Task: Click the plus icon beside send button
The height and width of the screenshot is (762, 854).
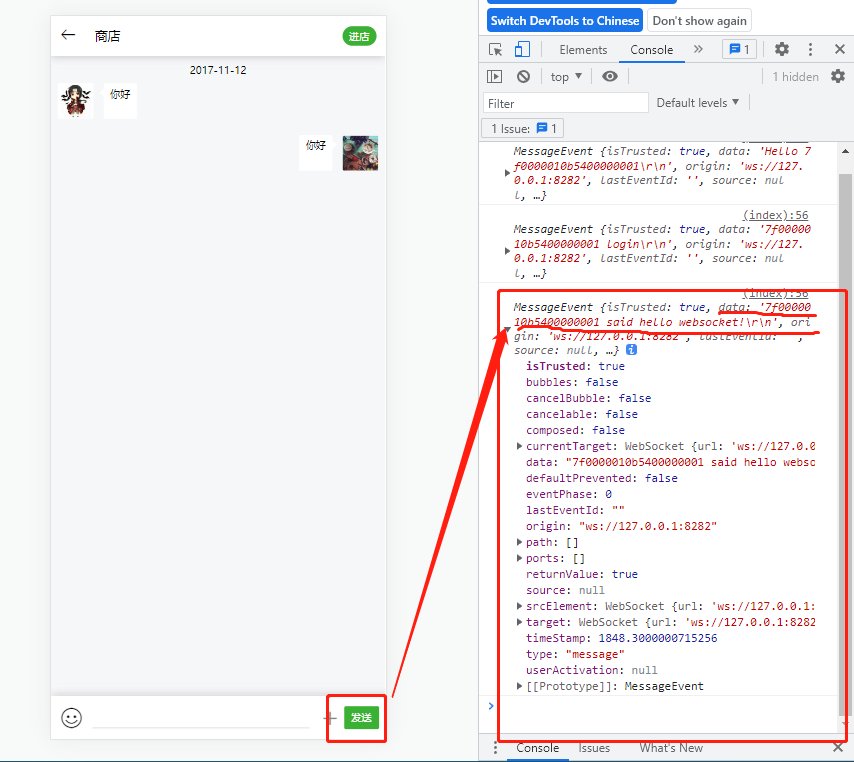Action: click(x=329, y=718)
